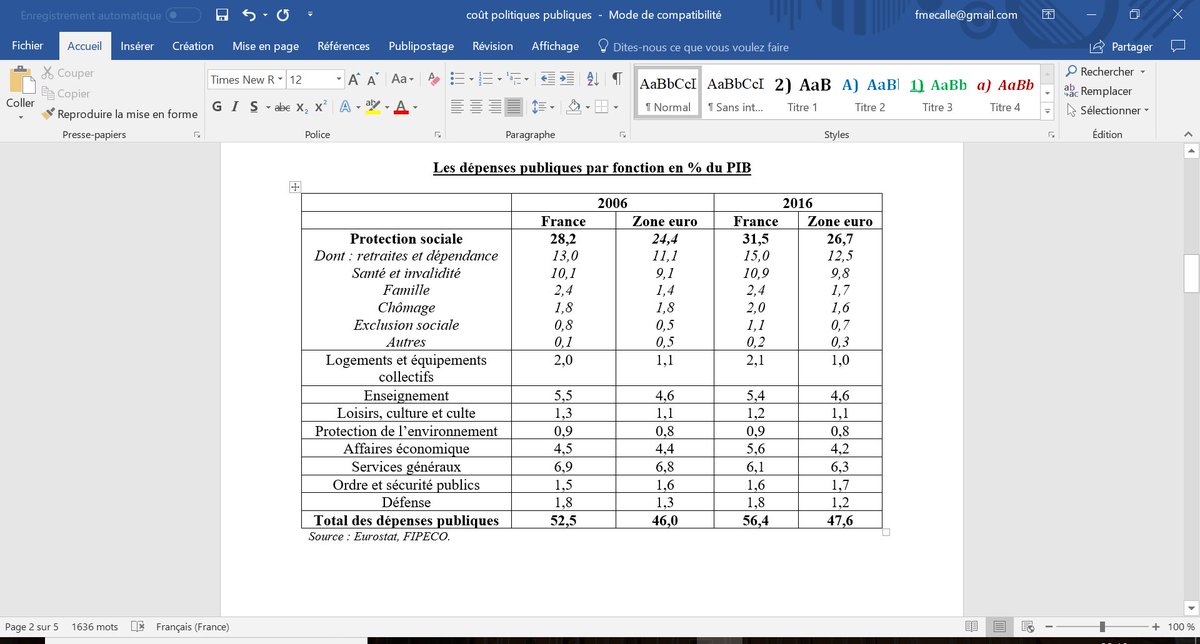Toggle Enregistrement automatique switch

coord(182,15)
